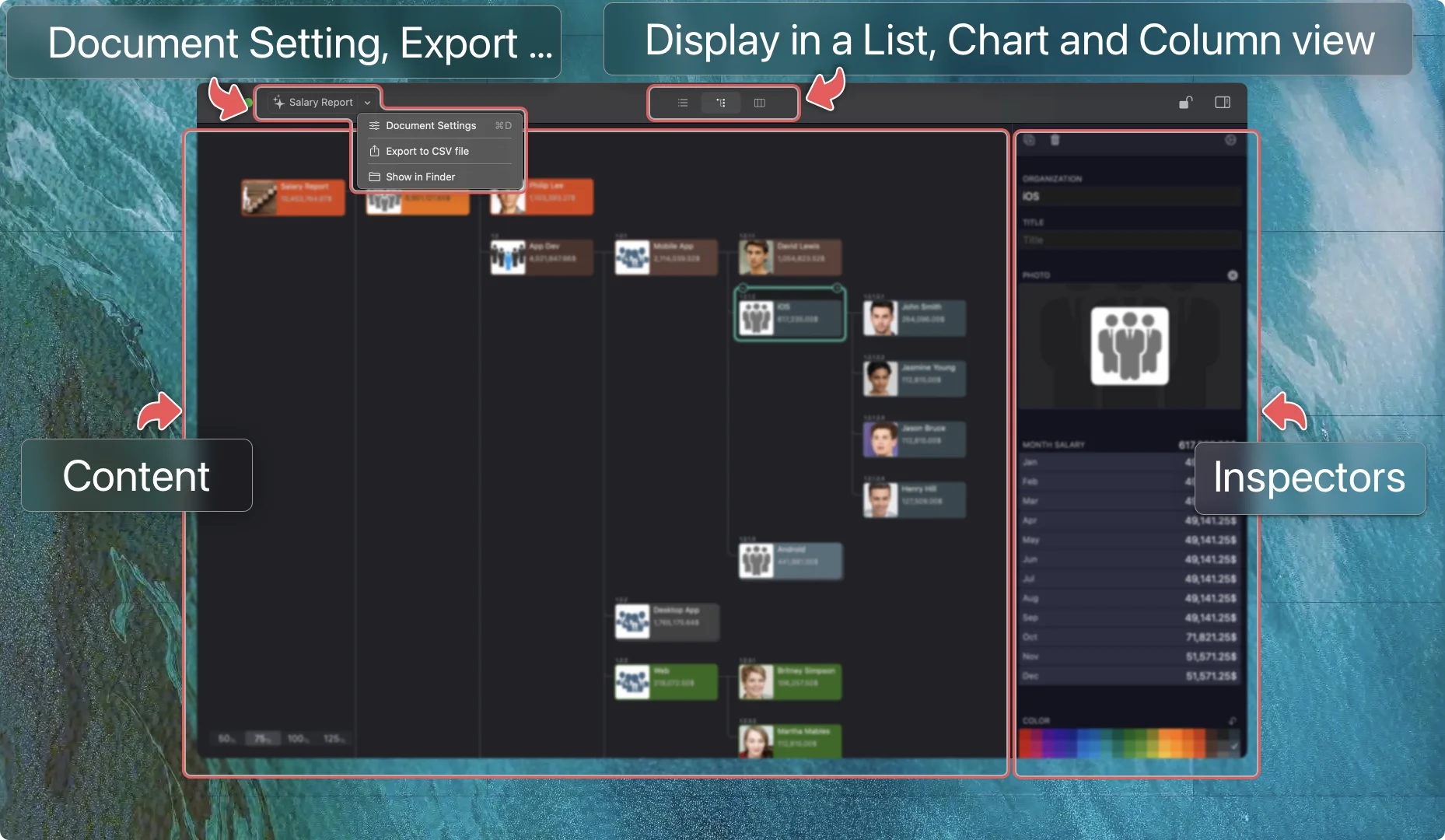Click the Export share icon in the menu
Image resolution: width=1445 pixels, height=840 pixels.
tap(374, 151)
